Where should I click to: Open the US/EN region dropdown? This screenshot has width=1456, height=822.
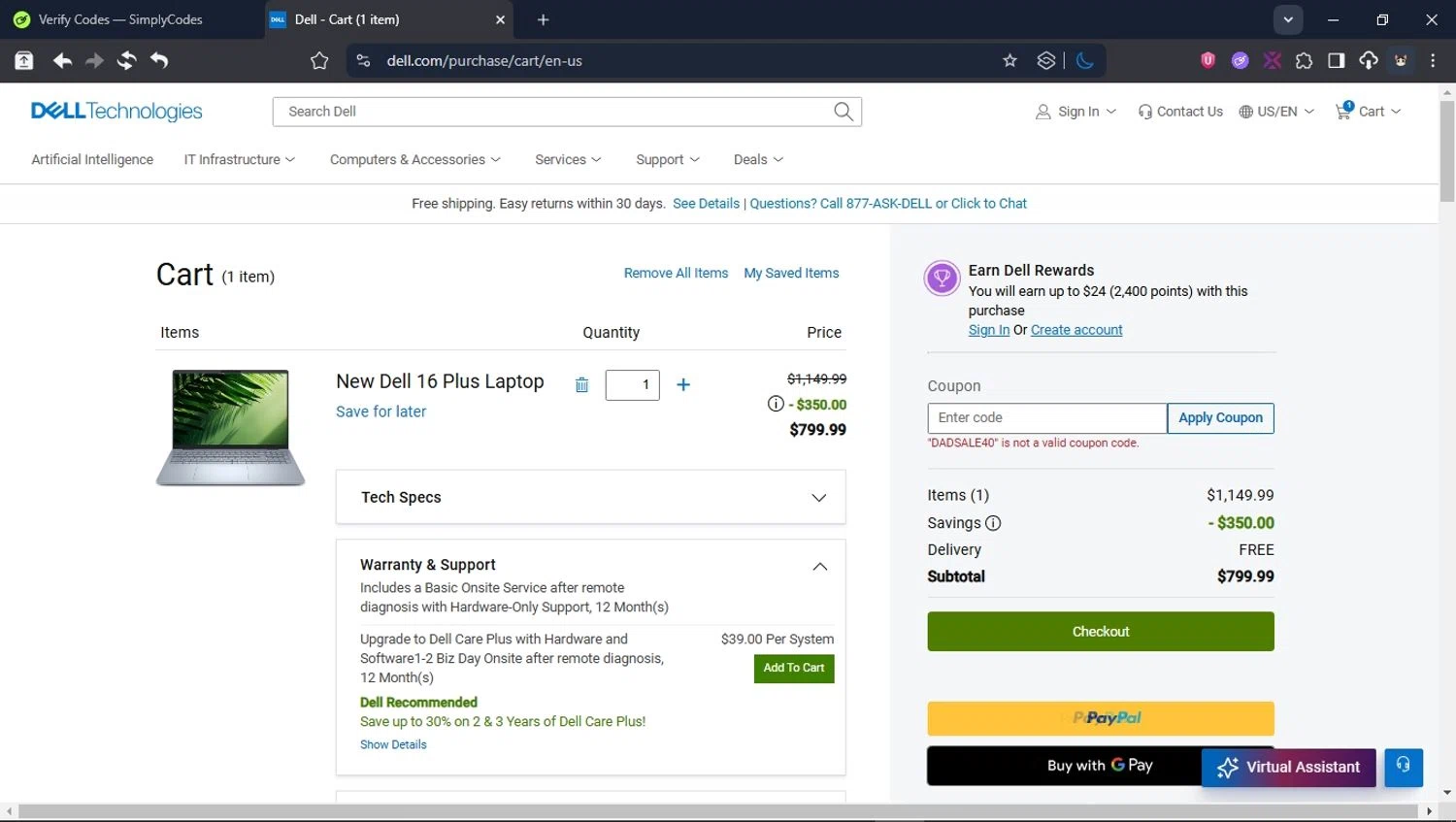coord(1276,112)
